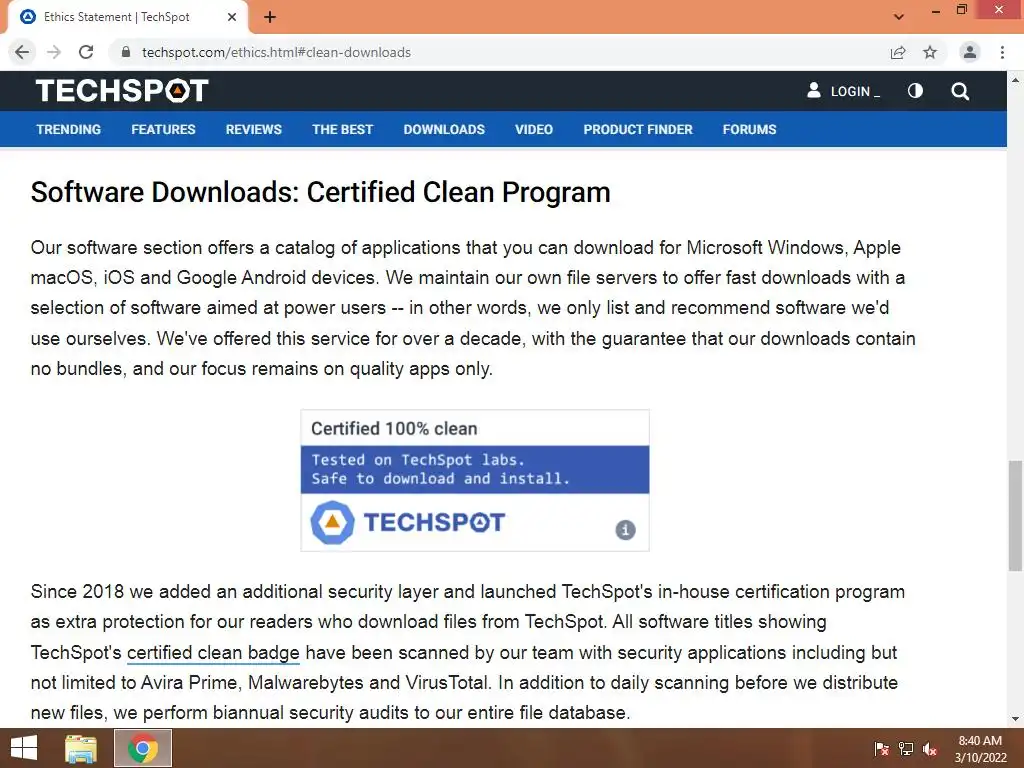Viewport: 1024px width, 768px height.
Task: Click the info icon on the badge
Action: [625, 530]
